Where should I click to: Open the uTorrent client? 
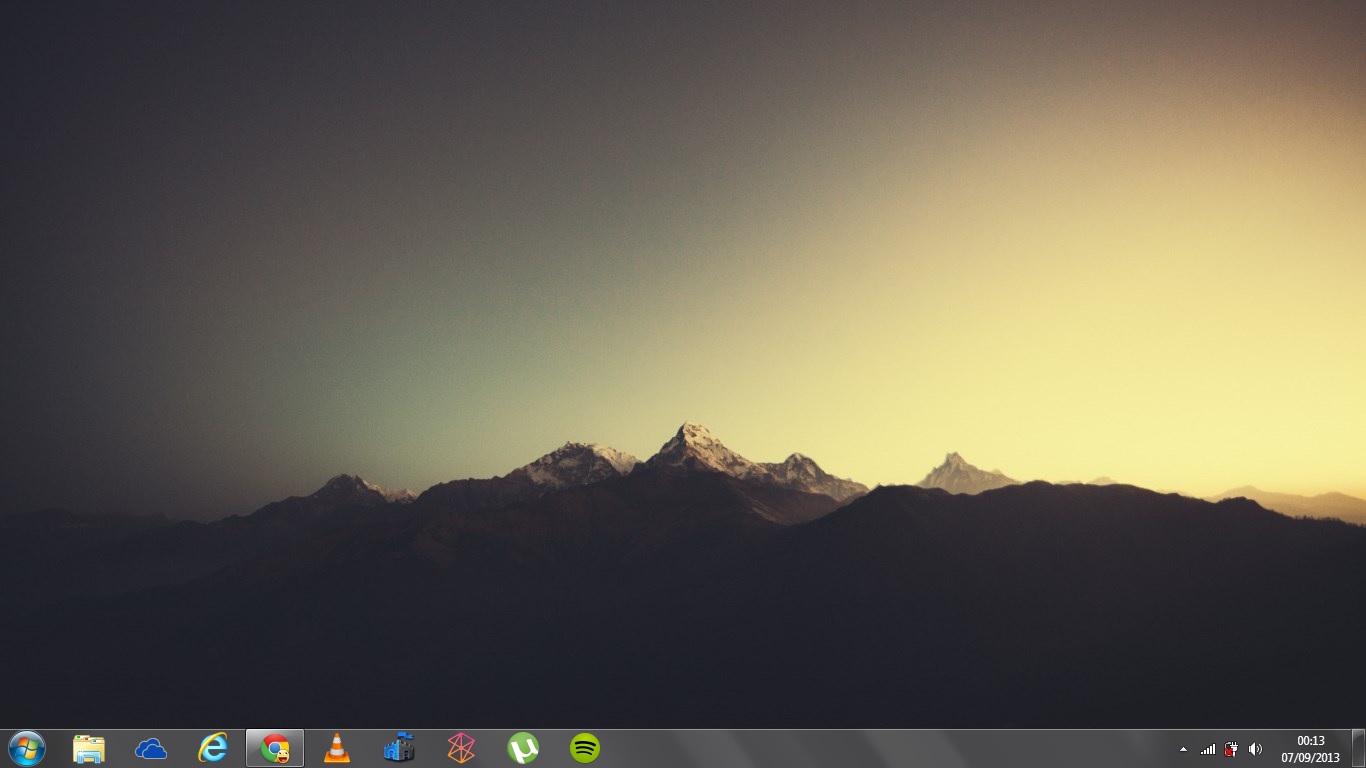coord(523,748)
